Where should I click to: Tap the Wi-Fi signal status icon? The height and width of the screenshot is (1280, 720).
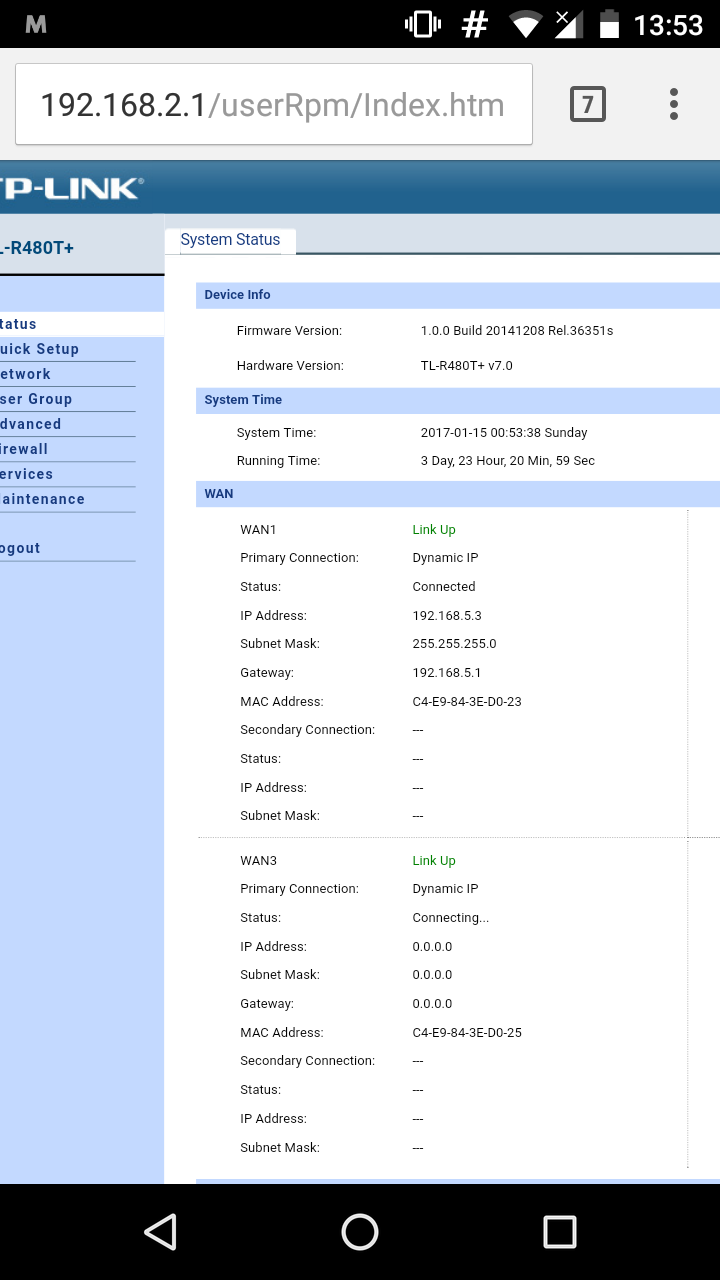[x=526, y=25]
